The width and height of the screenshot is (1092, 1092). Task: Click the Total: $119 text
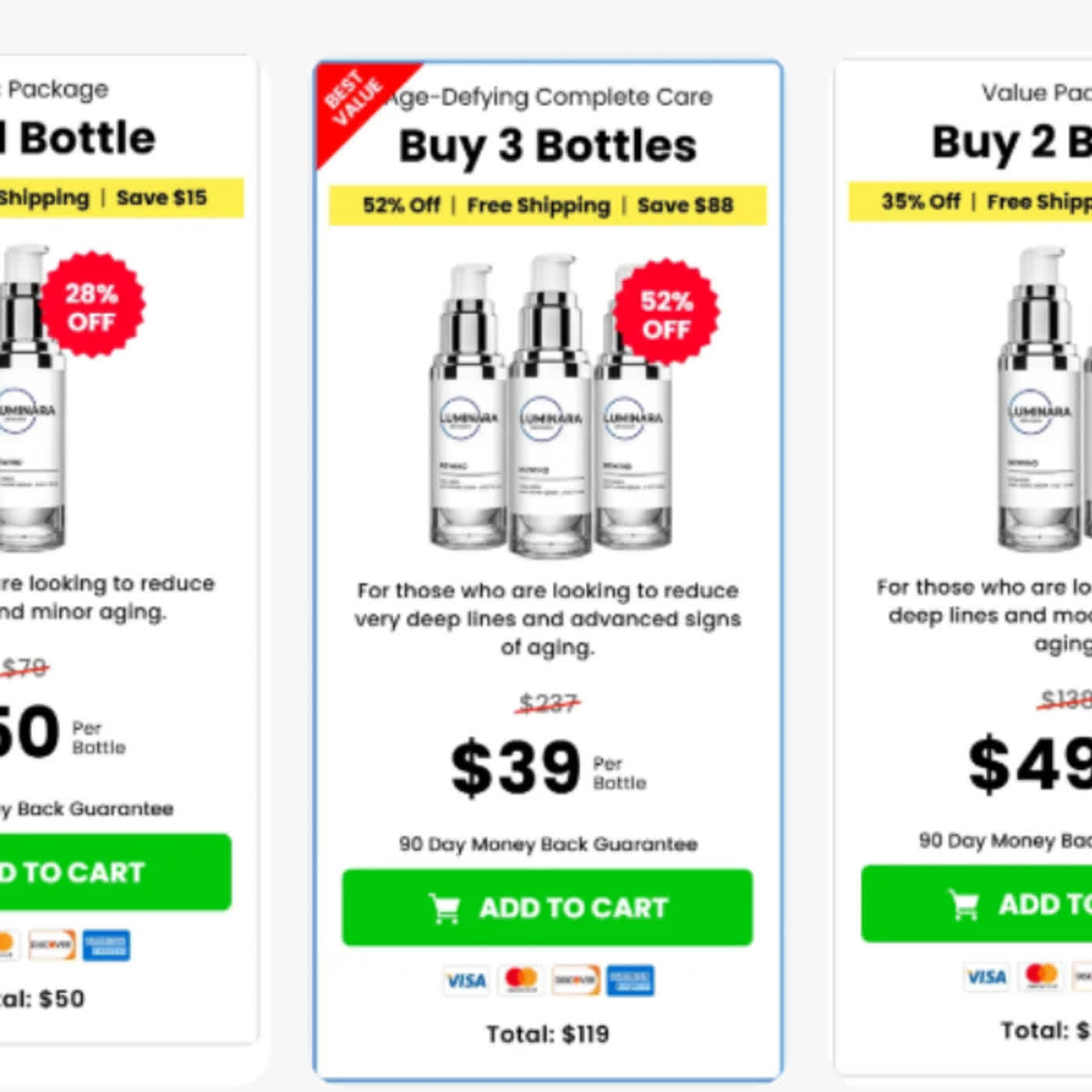548,1034
